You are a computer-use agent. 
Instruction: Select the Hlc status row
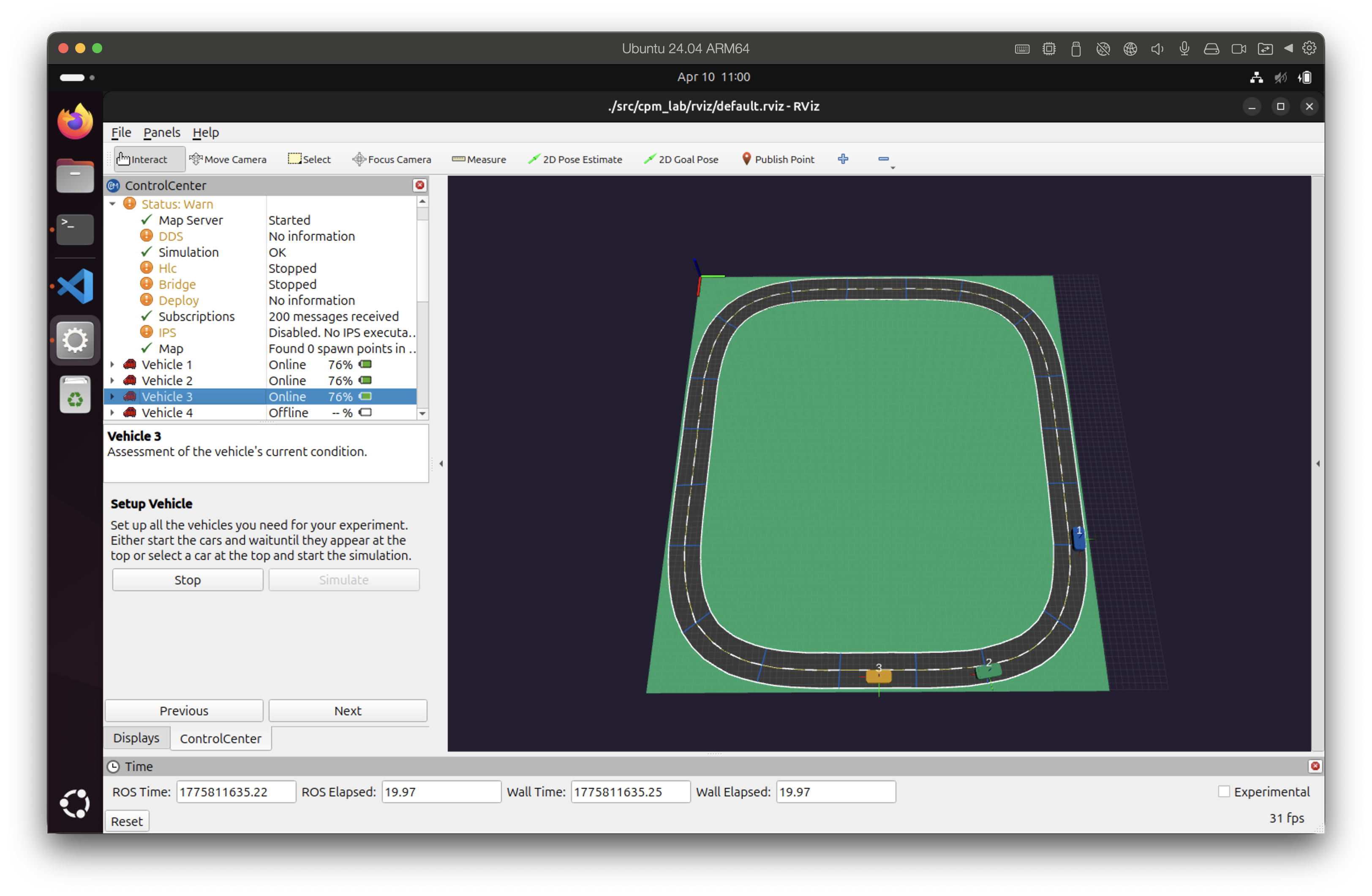(x=261, y=268)
